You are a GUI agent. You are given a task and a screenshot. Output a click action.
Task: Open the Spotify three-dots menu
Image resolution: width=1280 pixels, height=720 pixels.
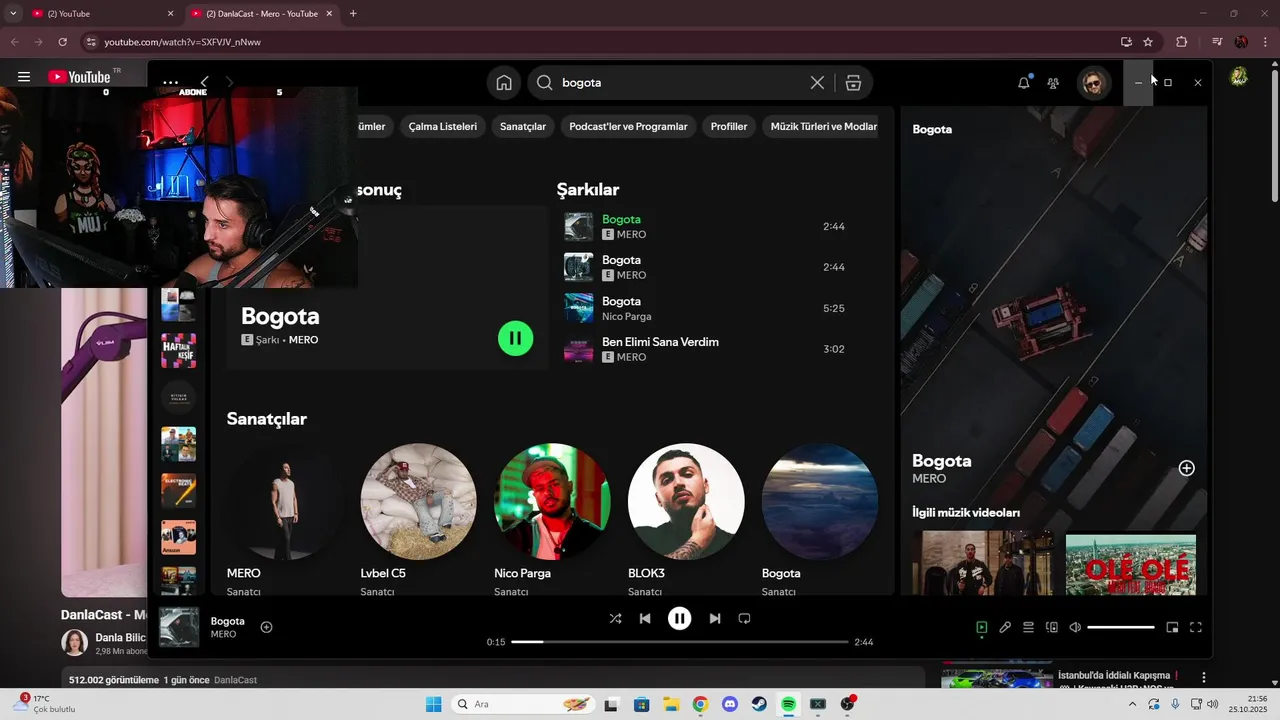[171, 83]
